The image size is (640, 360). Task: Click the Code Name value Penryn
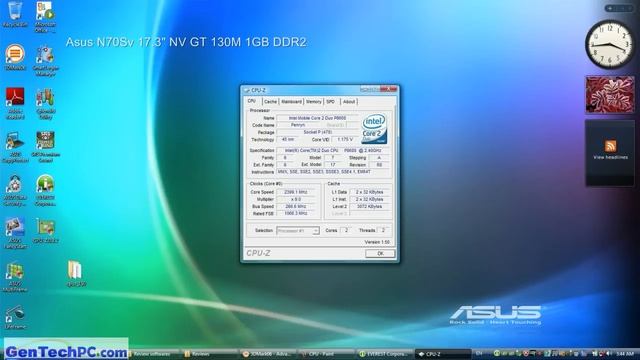[298, 125]
